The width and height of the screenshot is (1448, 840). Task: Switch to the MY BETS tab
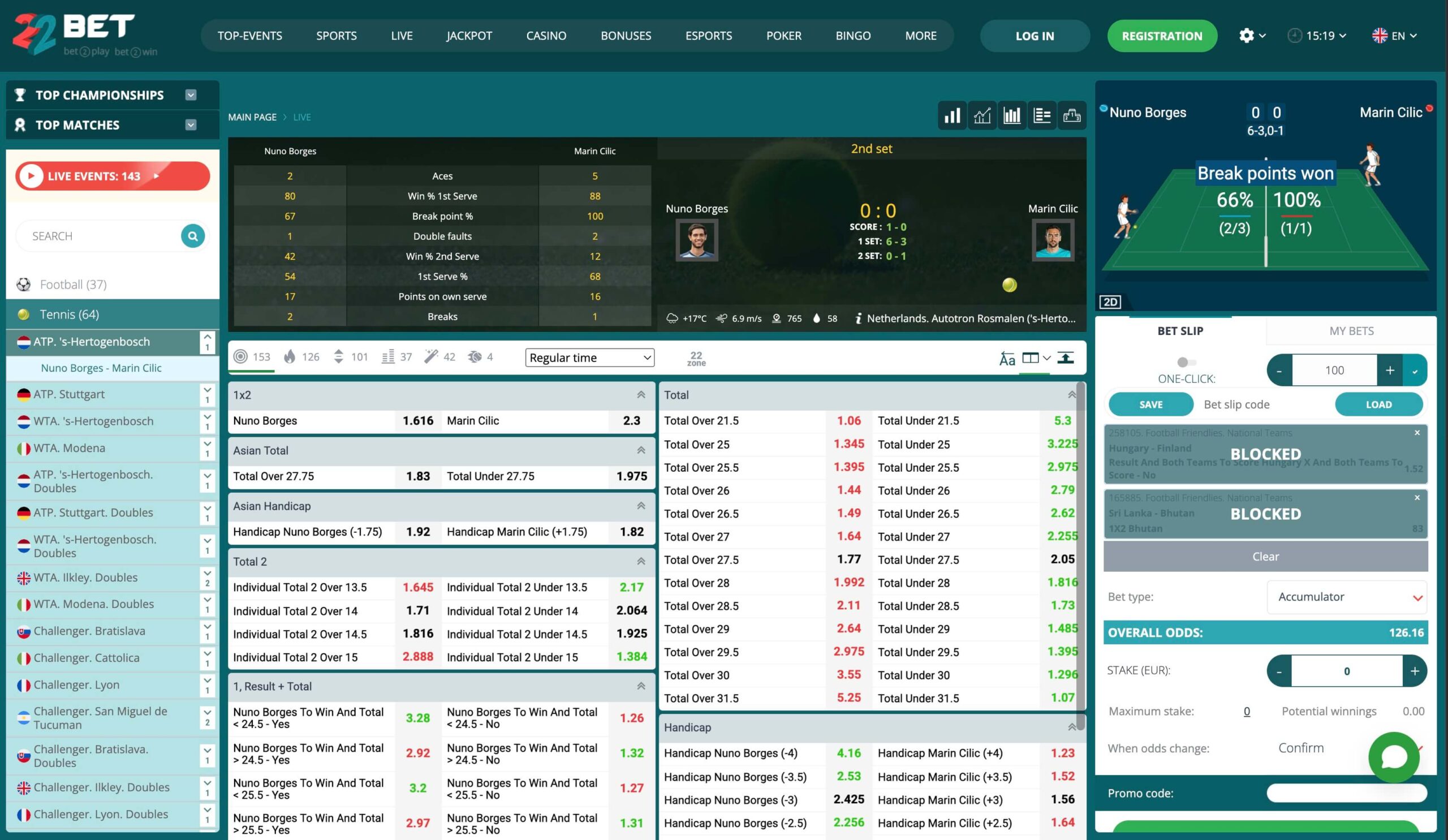click(x=1351, y=331)
